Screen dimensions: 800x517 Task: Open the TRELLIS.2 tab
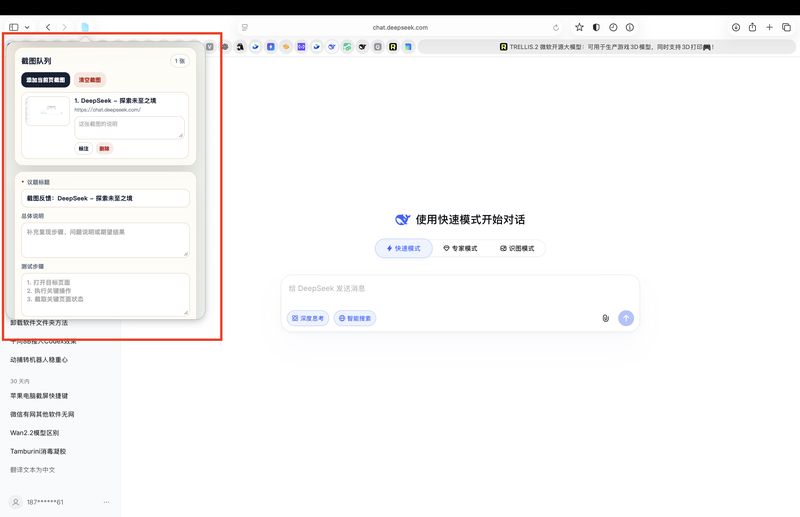607,46
